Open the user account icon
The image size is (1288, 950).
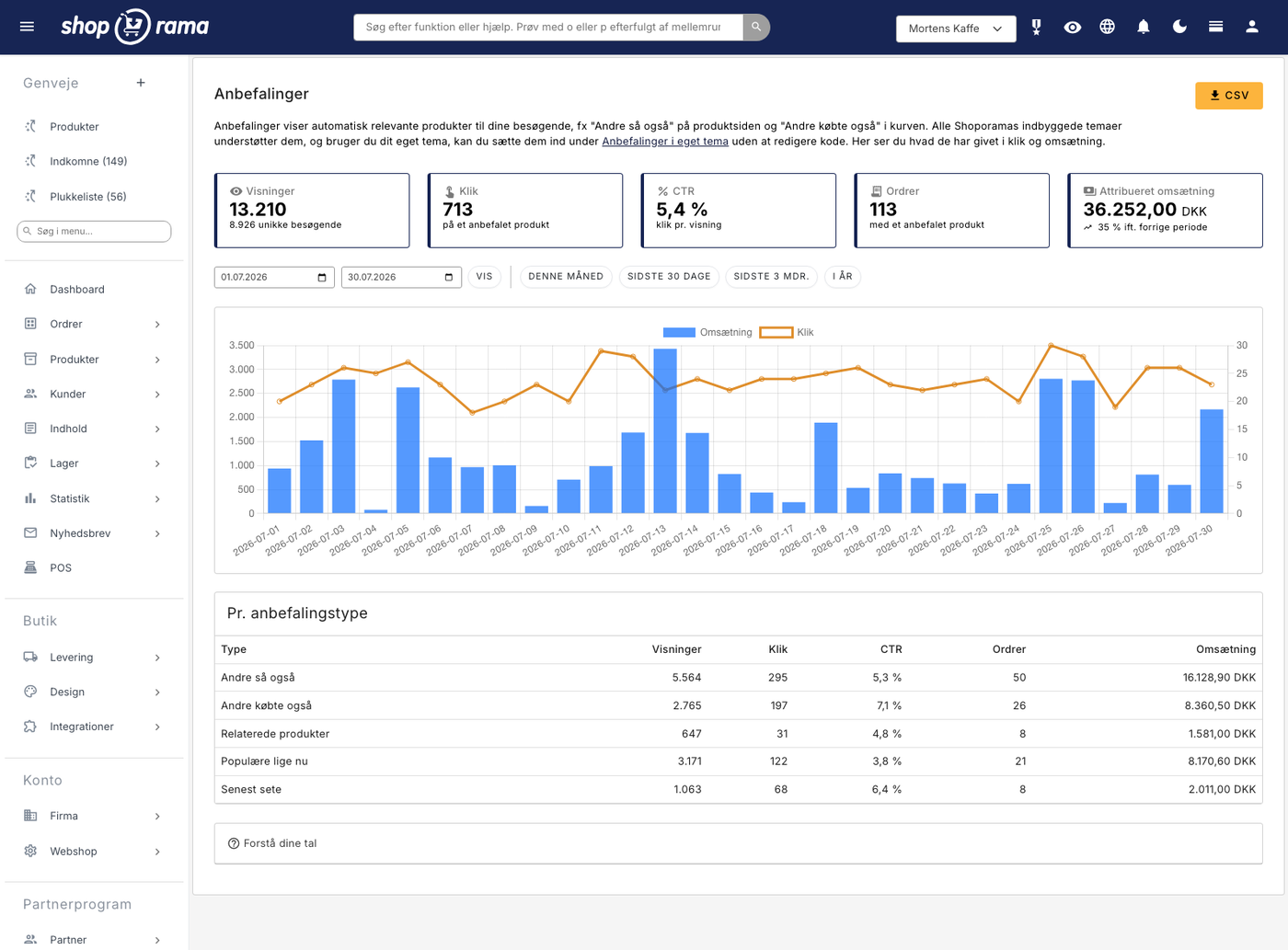(1251, 27)
